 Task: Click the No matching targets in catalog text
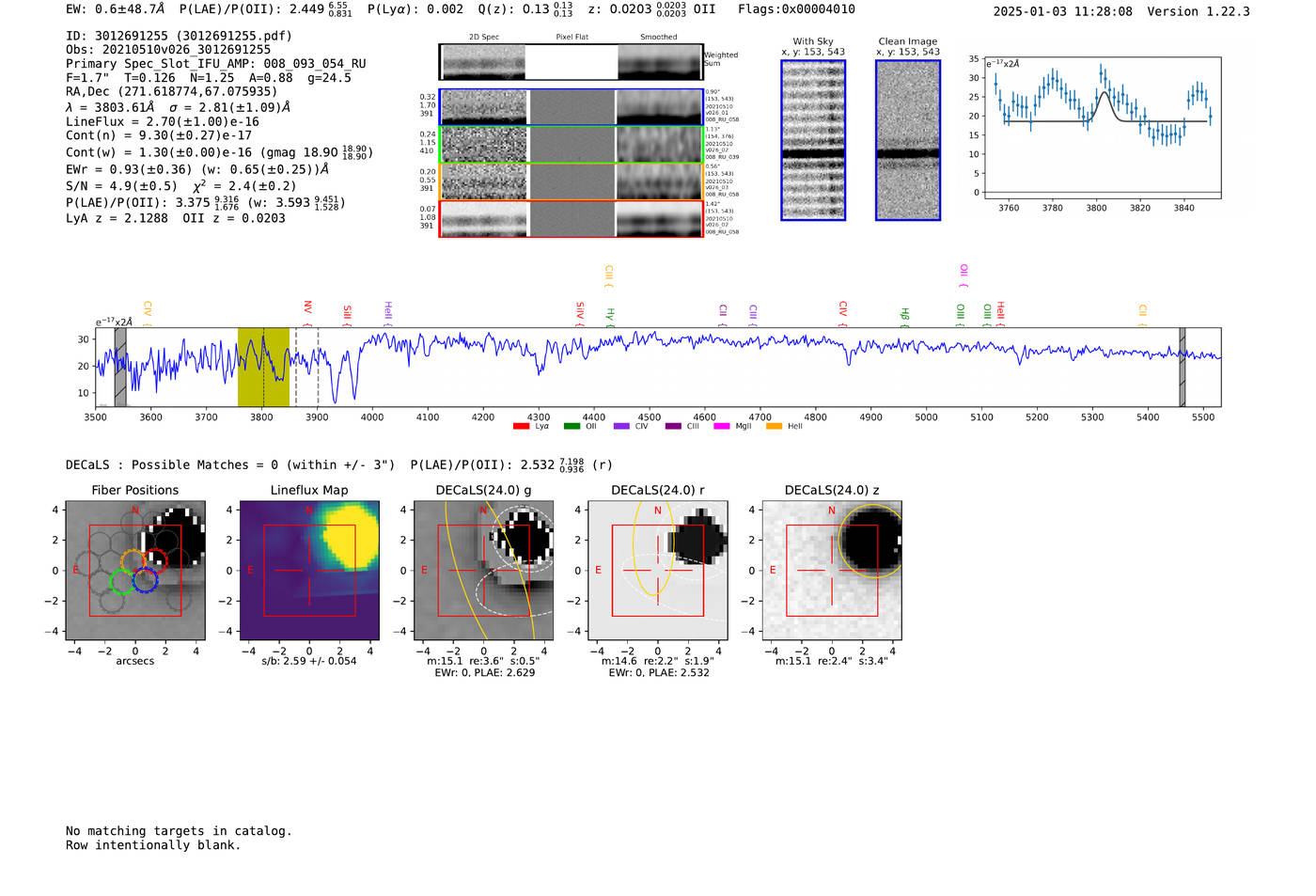pyautogui.click(x=179, y=831)
